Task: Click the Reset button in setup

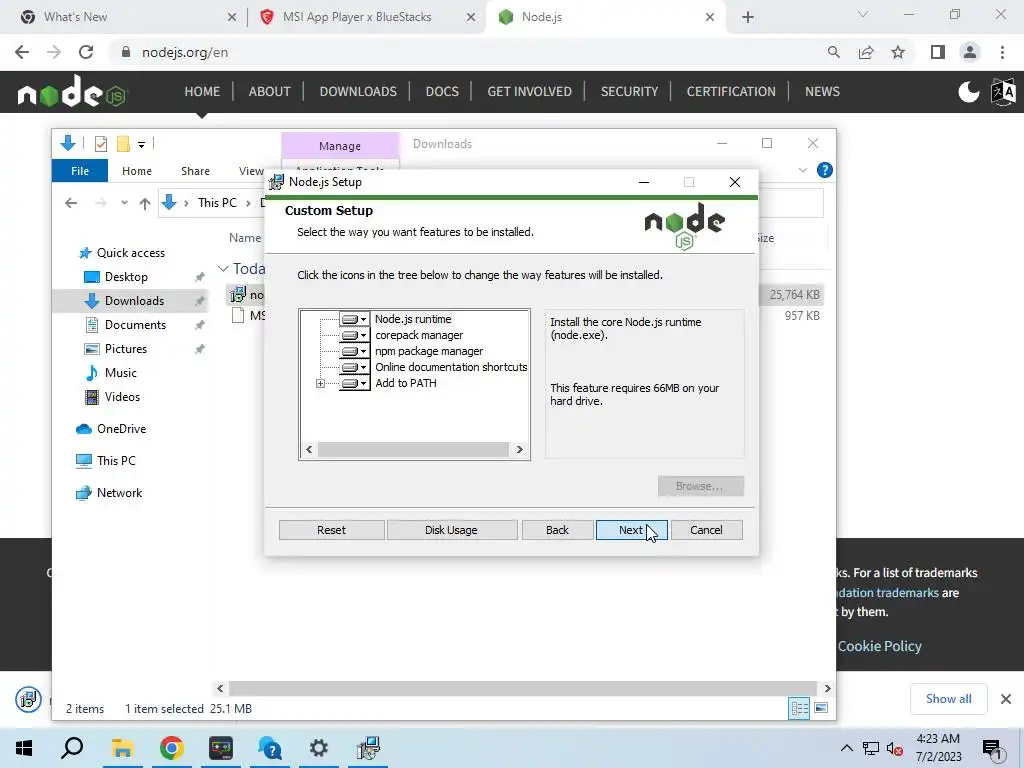Action: point(331,530)
